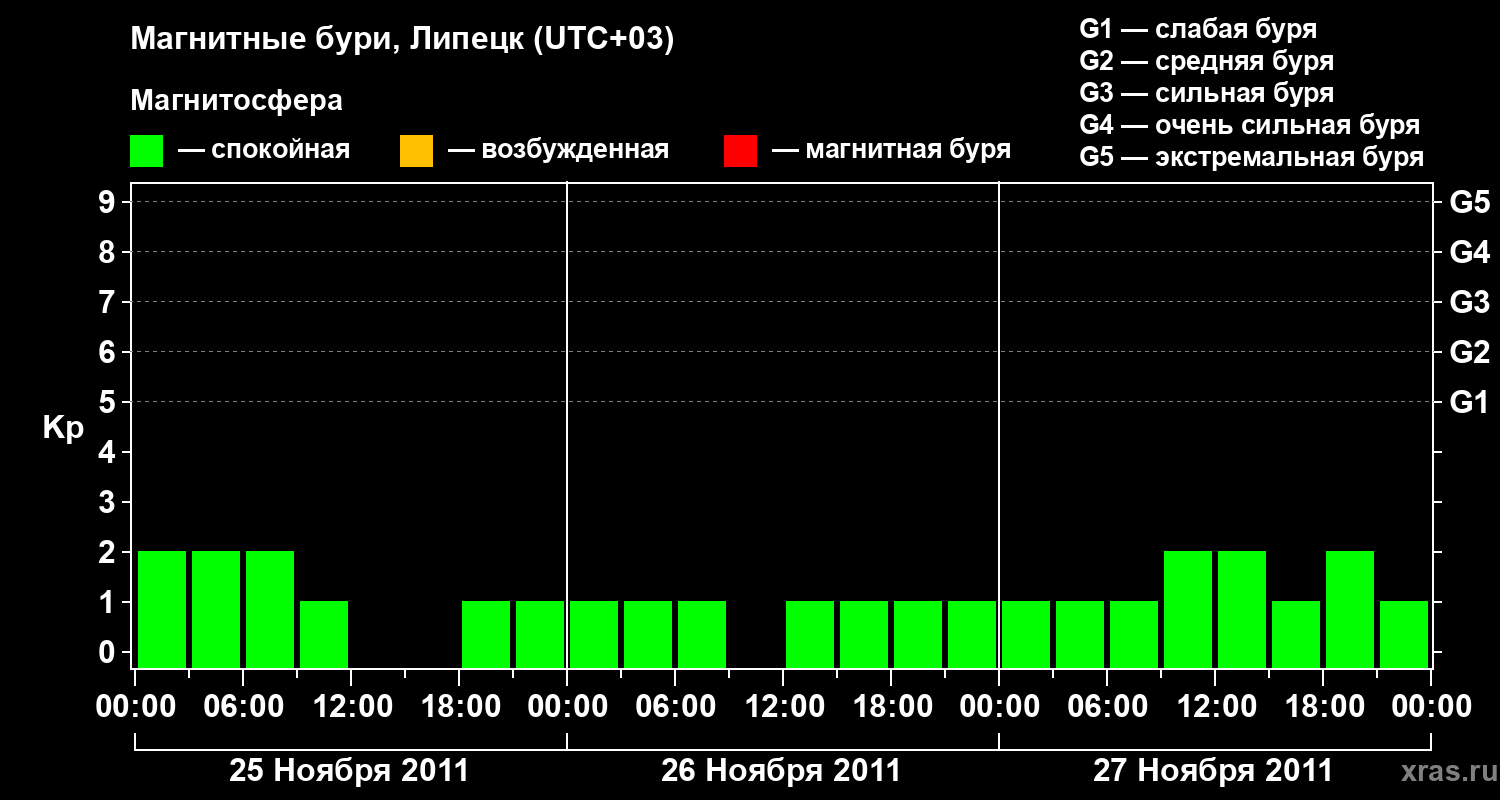Screen dimensions: 1500x800
Task: Click the 'G3 — сильная буря' legend line
Action: click(x=1206, y=93)
